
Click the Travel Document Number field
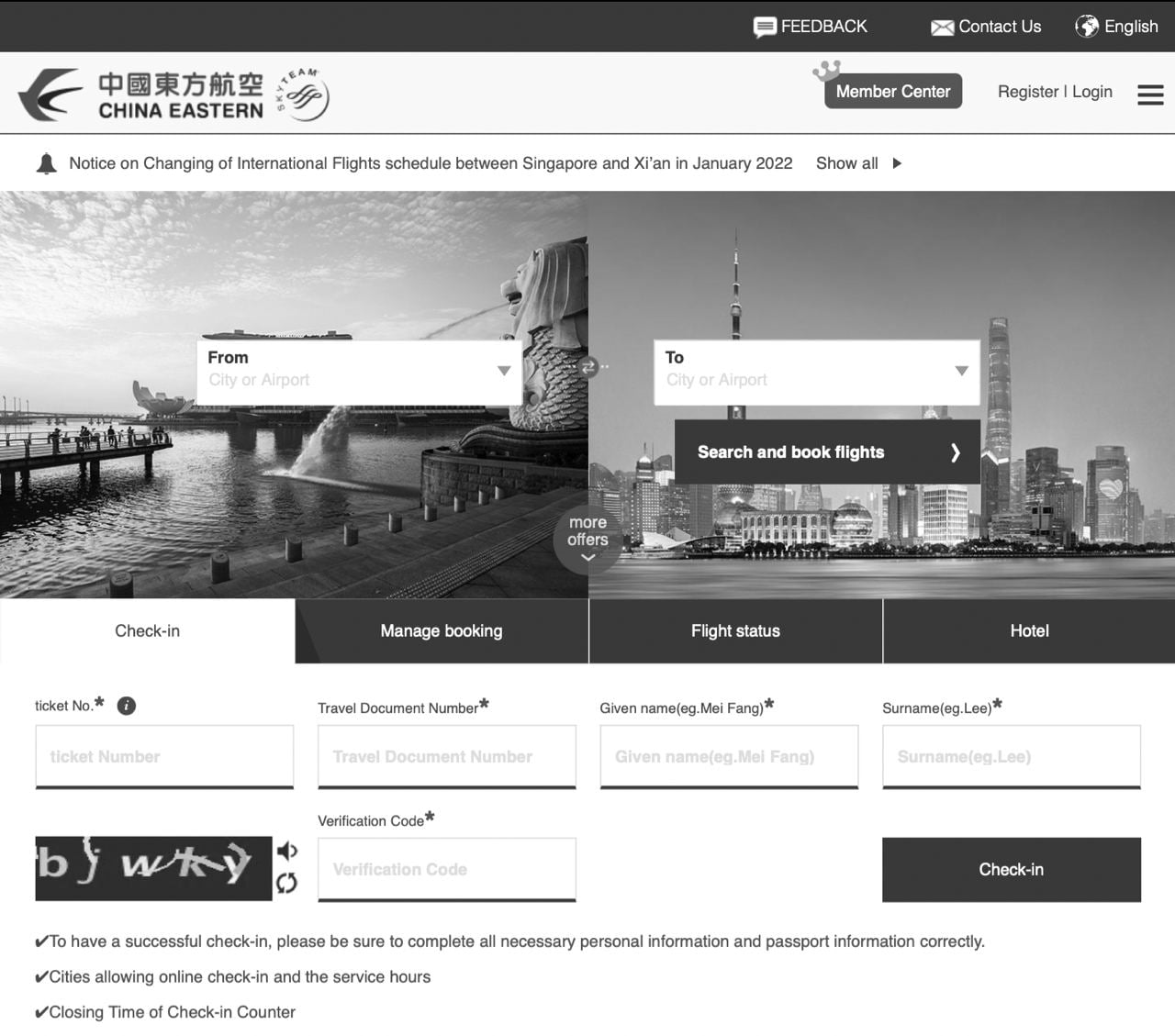click(446, 756)
